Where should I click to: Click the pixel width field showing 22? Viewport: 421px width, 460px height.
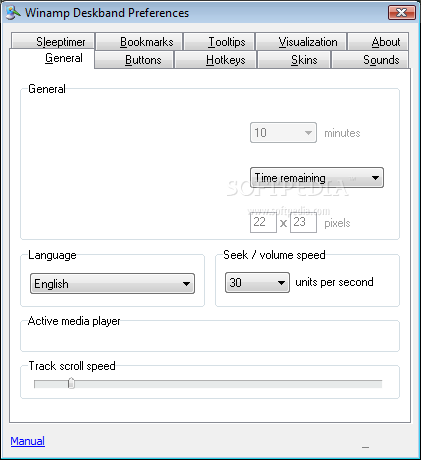263,222
